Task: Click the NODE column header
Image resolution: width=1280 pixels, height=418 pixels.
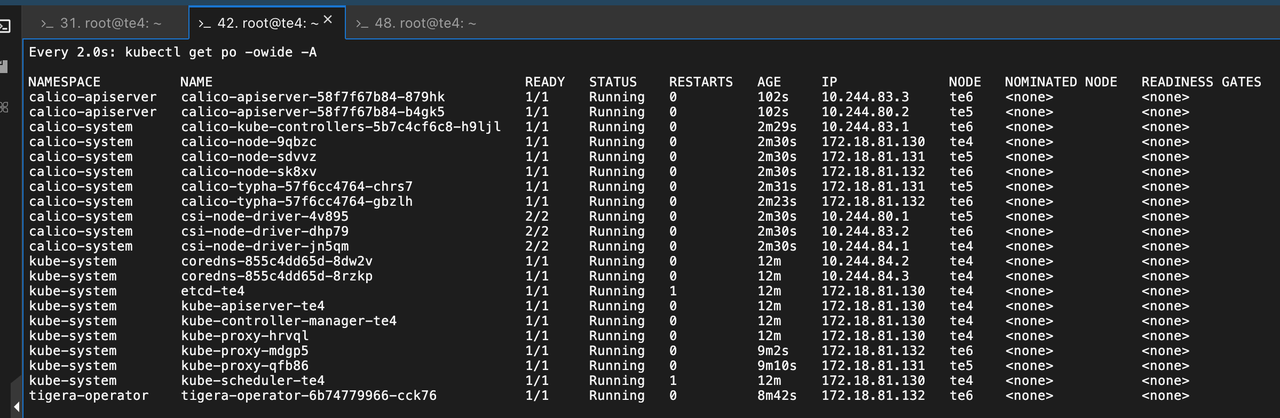Action: tap(965, 82)
